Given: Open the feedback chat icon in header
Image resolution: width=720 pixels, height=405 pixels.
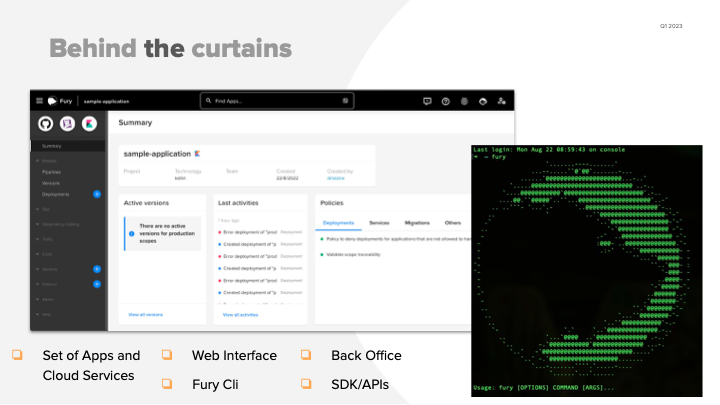Looking at the screenshot, I should click(x=427, y=101).
